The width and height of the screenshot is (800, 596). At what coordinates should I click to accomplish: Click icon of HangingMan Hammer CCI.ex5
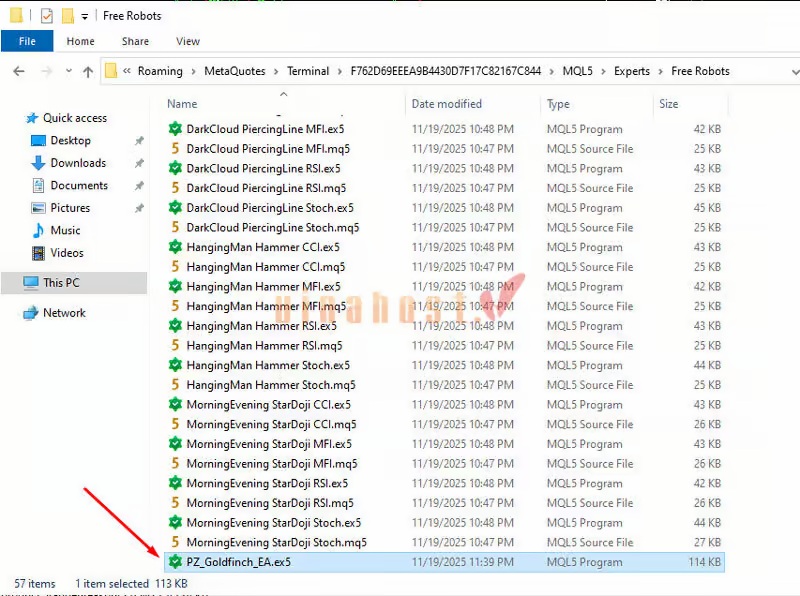175,247
